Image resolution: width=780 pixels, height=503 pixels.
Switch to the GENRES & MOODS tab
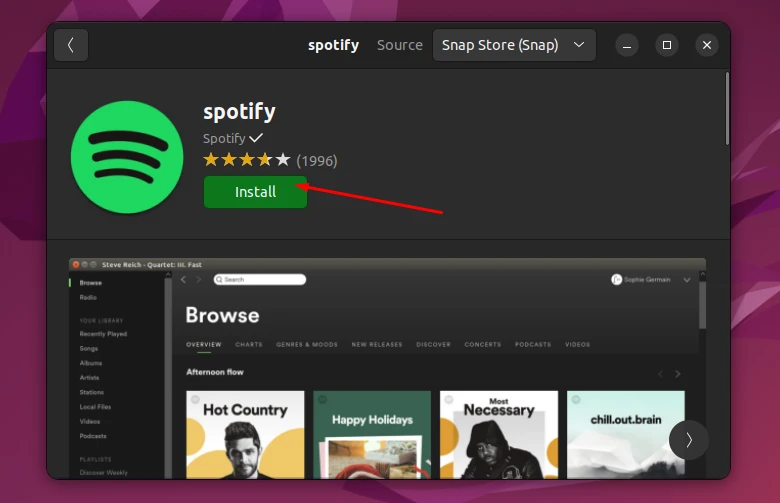point(307,344)
